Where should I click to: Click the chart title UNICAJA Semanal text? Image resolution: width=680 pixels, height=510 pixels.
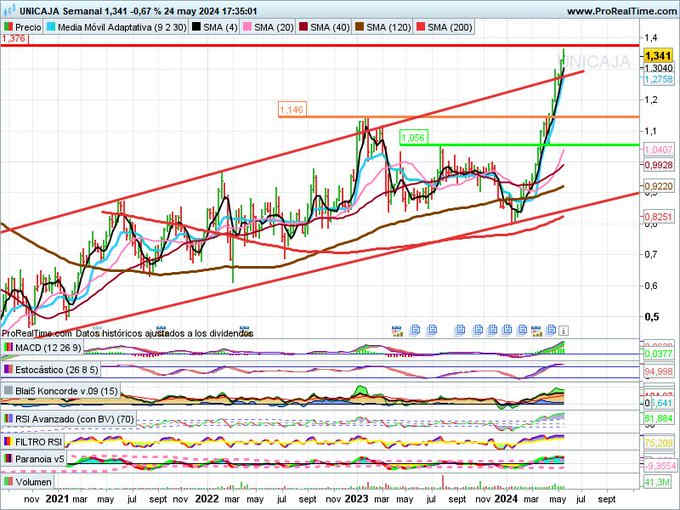click(61, 11)
